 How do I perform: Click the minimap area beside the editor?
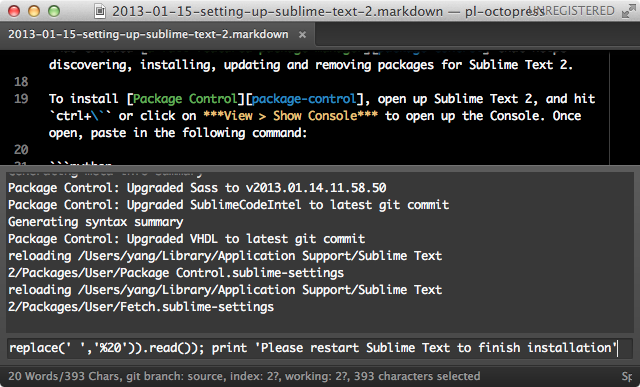click(x=624, y=108)
